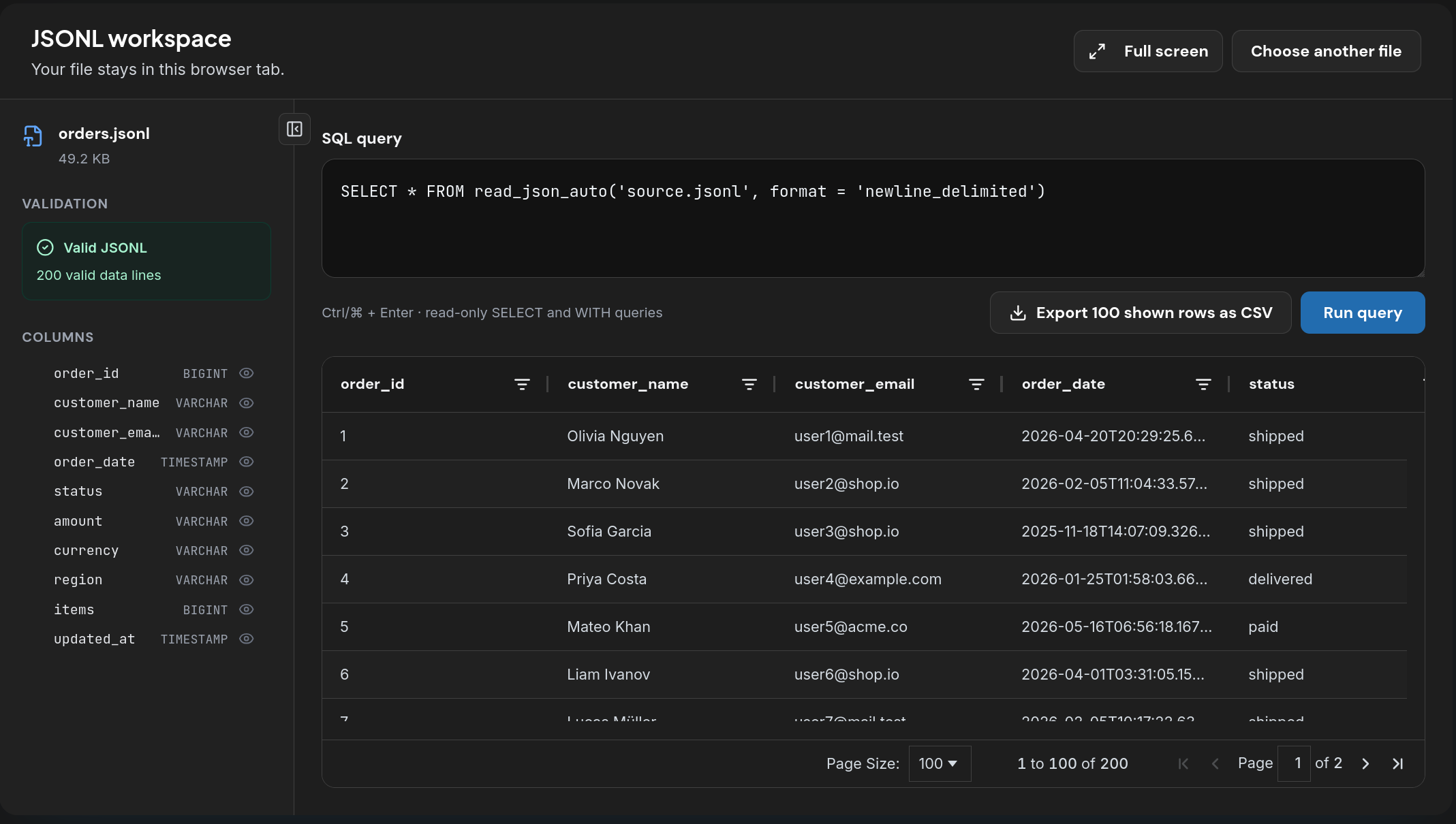This screenshot has width=1456, height=824.
Task: Sort by order_id column header
Action: (372, 384)
